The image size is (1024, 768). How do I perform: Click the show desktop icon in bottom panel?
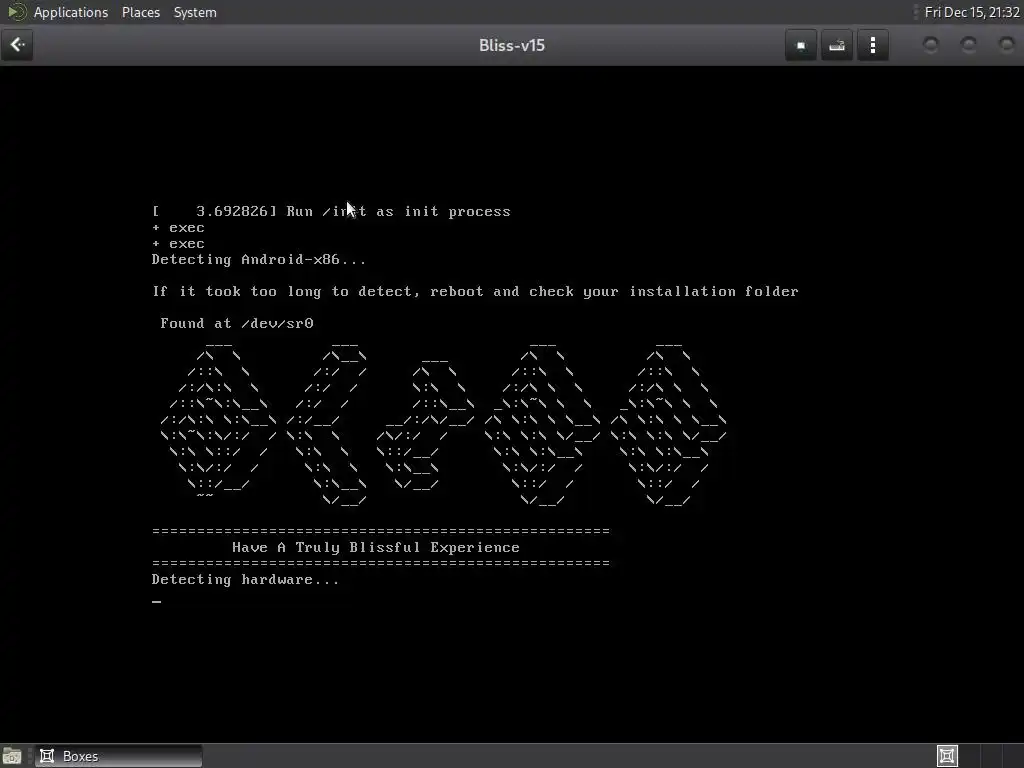11,756
